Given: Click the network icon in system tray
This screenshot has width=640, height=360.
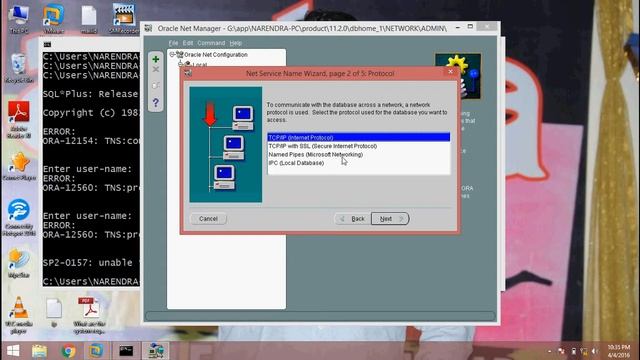Looking at the screenshot, I should 584,351.
